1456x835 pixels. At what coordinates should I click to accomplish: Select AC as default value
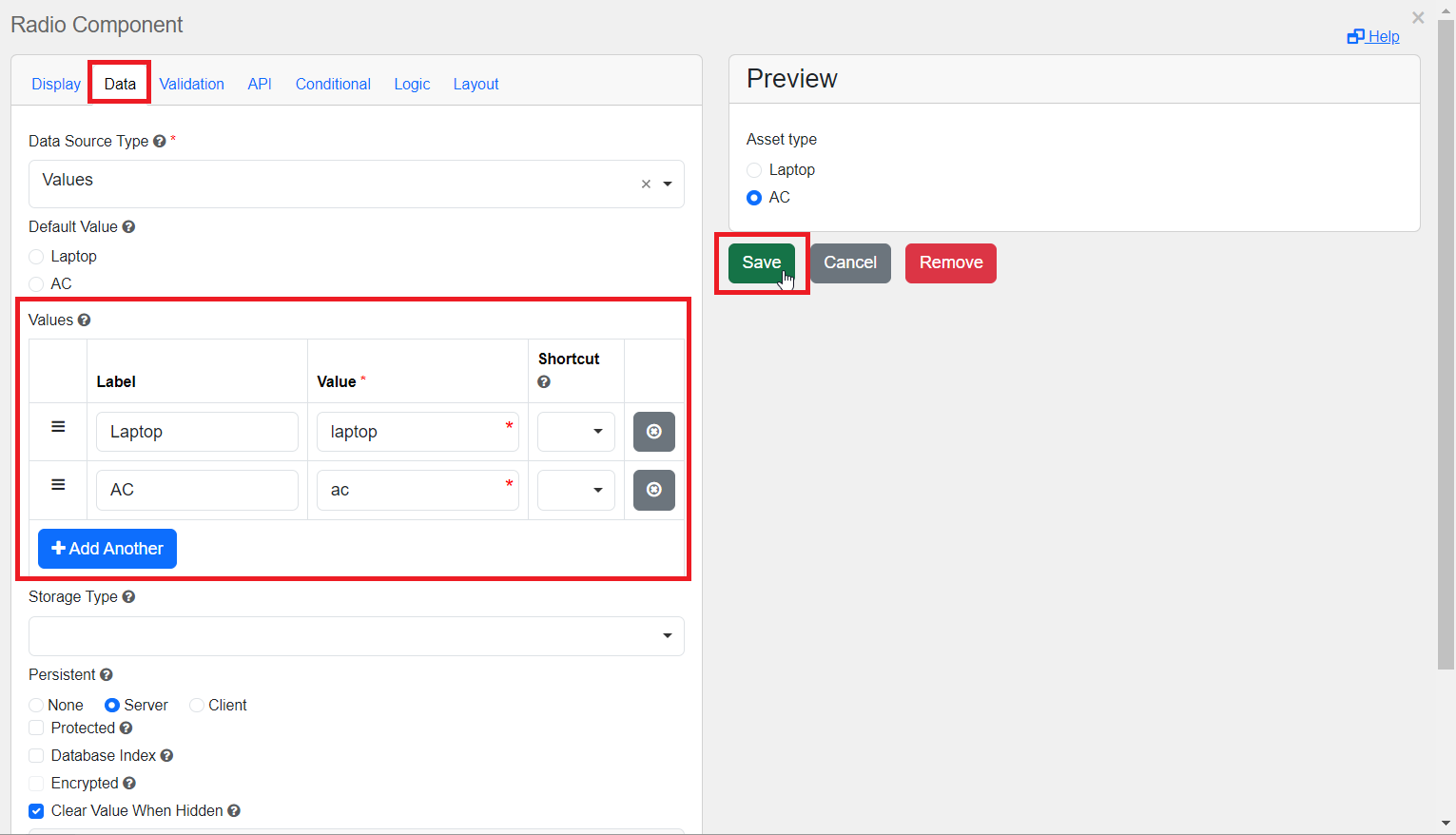(36, 283)
